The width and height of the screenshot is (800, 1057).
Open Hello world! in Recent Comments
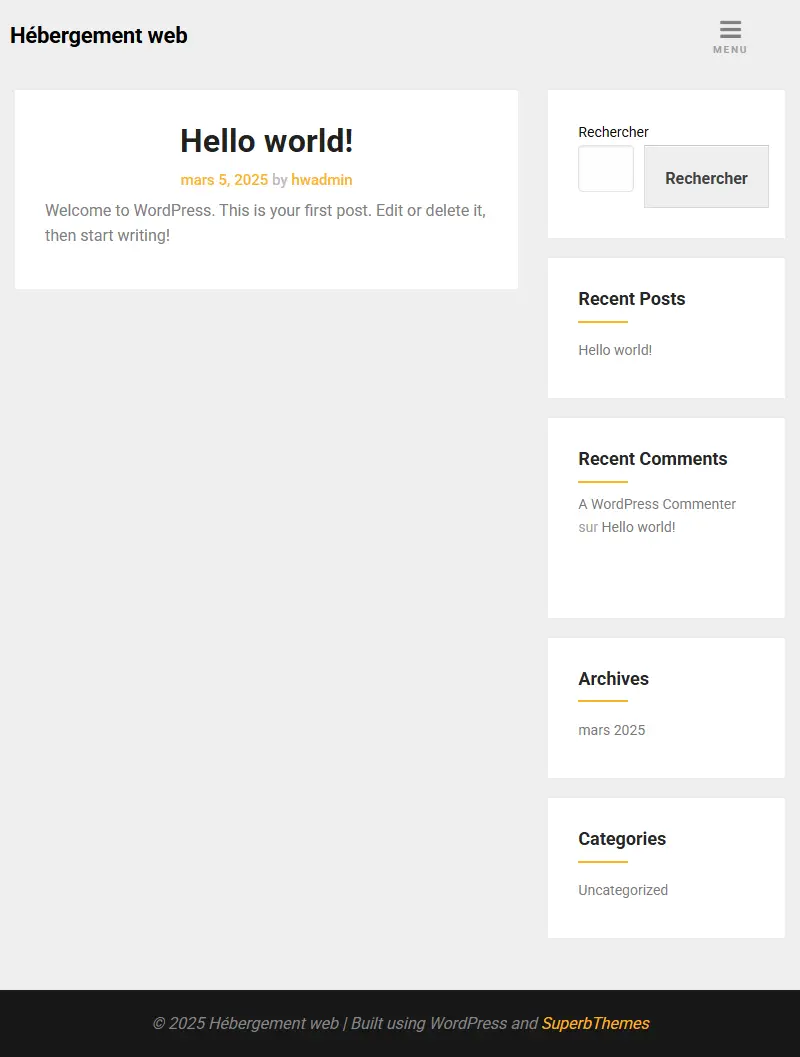pyautogui.click(x=638, y=527)
